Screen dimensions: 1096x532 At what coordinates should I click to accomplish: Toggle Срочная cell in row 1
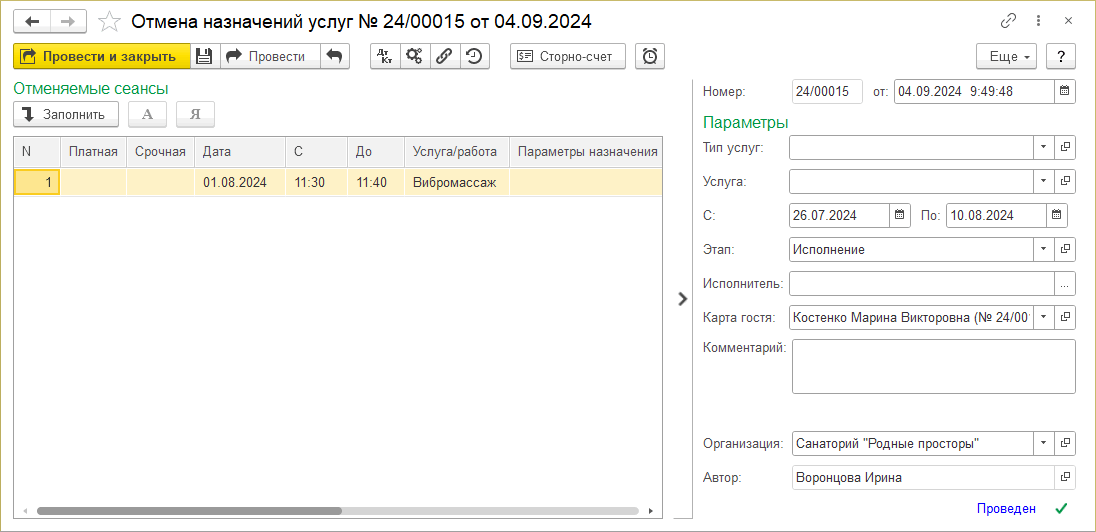(161, 182)
